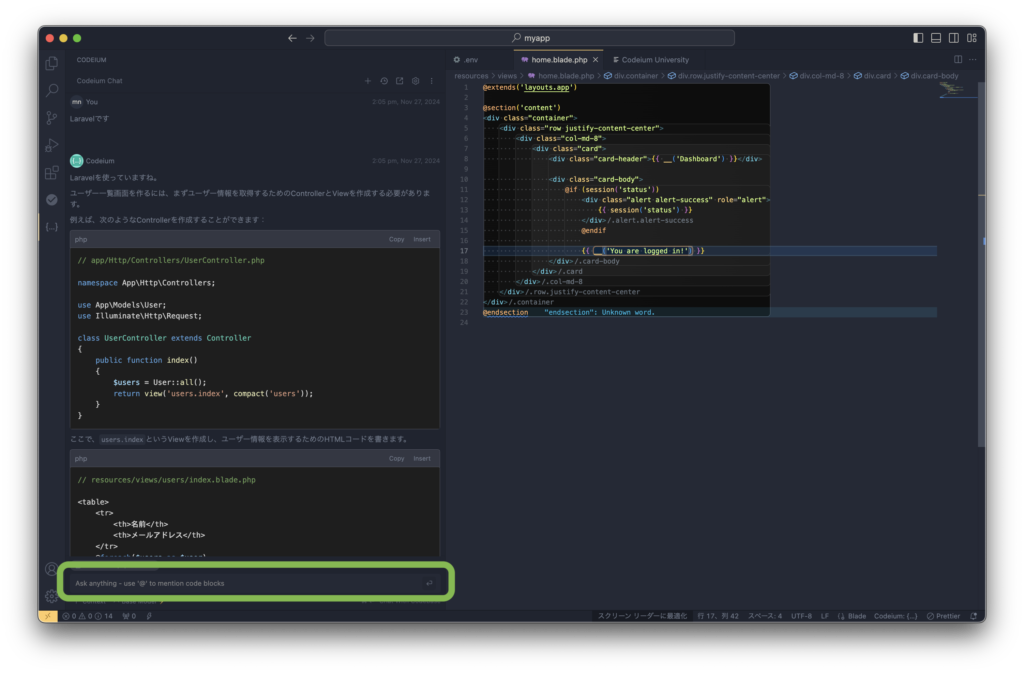This screenshot has width=1024, height=673.
Task: Open the Source Control view
Action: [52, 118]
